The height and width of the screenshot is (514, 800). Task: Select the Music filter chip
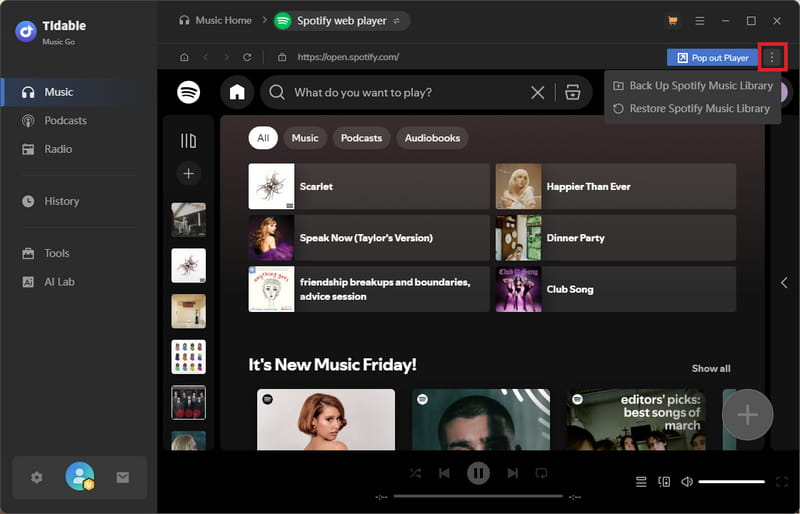[x=305, y=138]
